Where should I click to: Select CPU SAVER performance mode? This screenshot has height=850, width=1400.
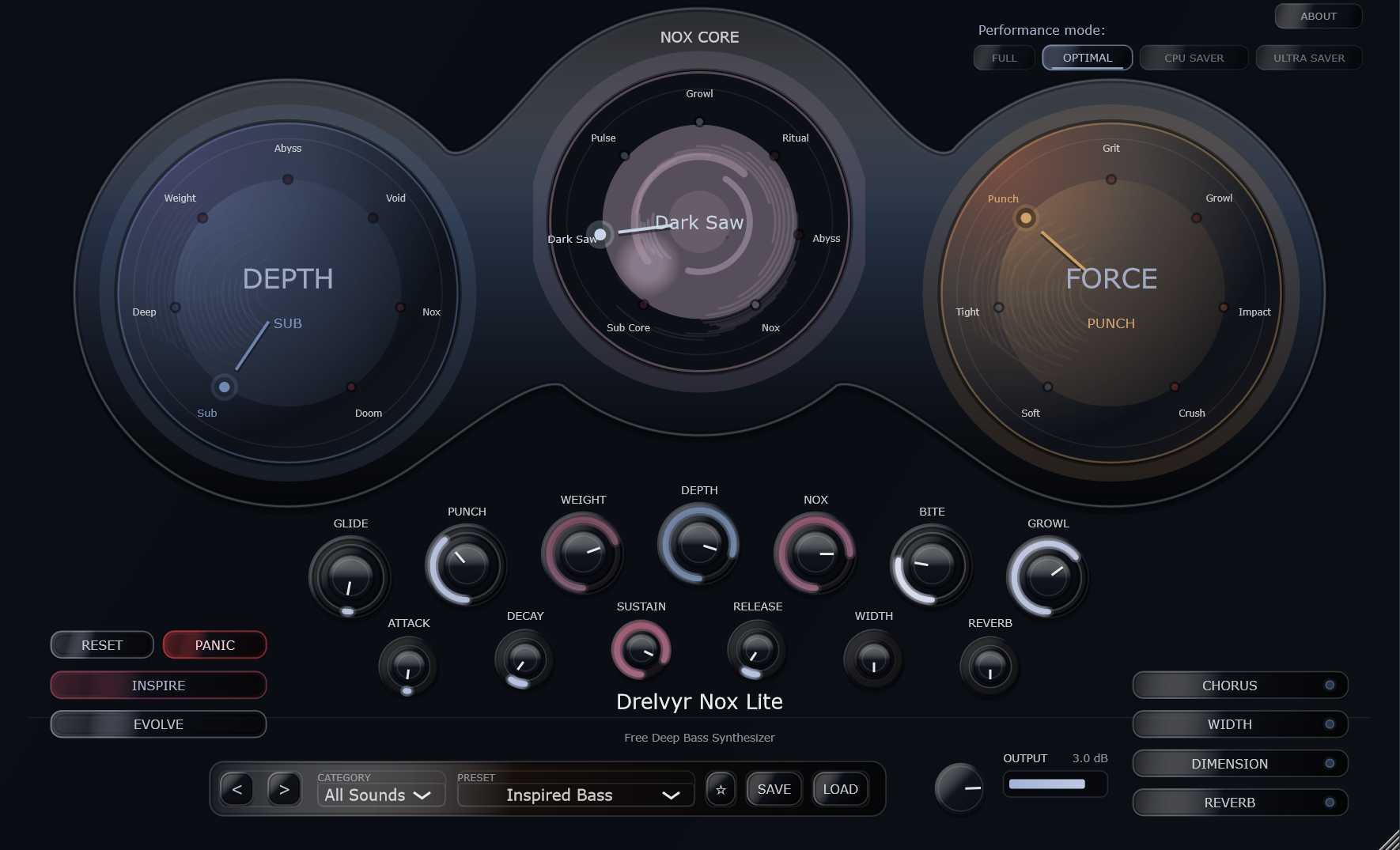[x=1194, y=58]
